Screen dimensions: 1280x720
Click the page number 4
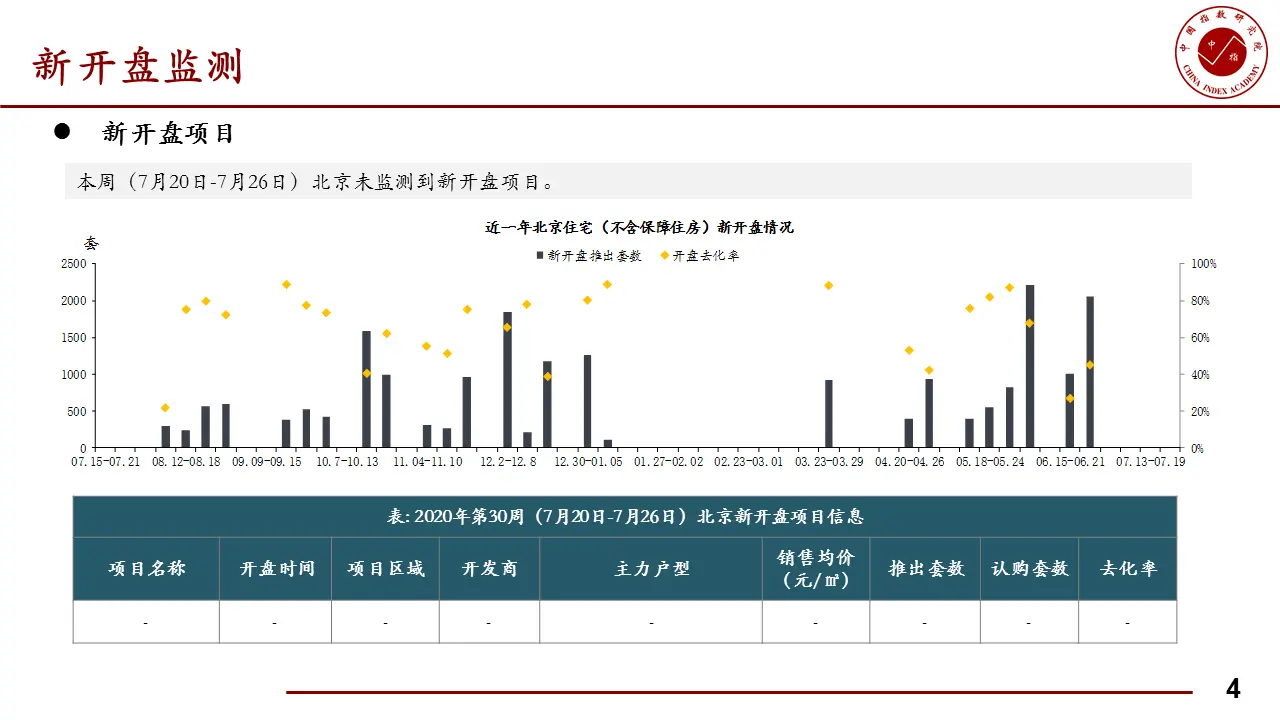tap(1233, 689)
